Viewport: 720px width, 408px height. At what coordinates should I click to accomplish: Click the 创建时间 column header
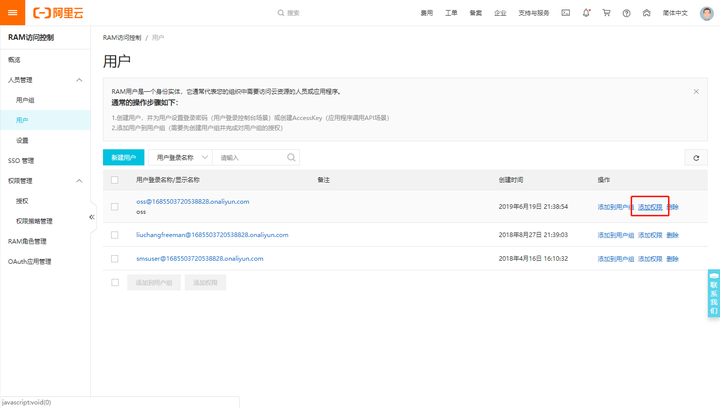click(511, 180)
